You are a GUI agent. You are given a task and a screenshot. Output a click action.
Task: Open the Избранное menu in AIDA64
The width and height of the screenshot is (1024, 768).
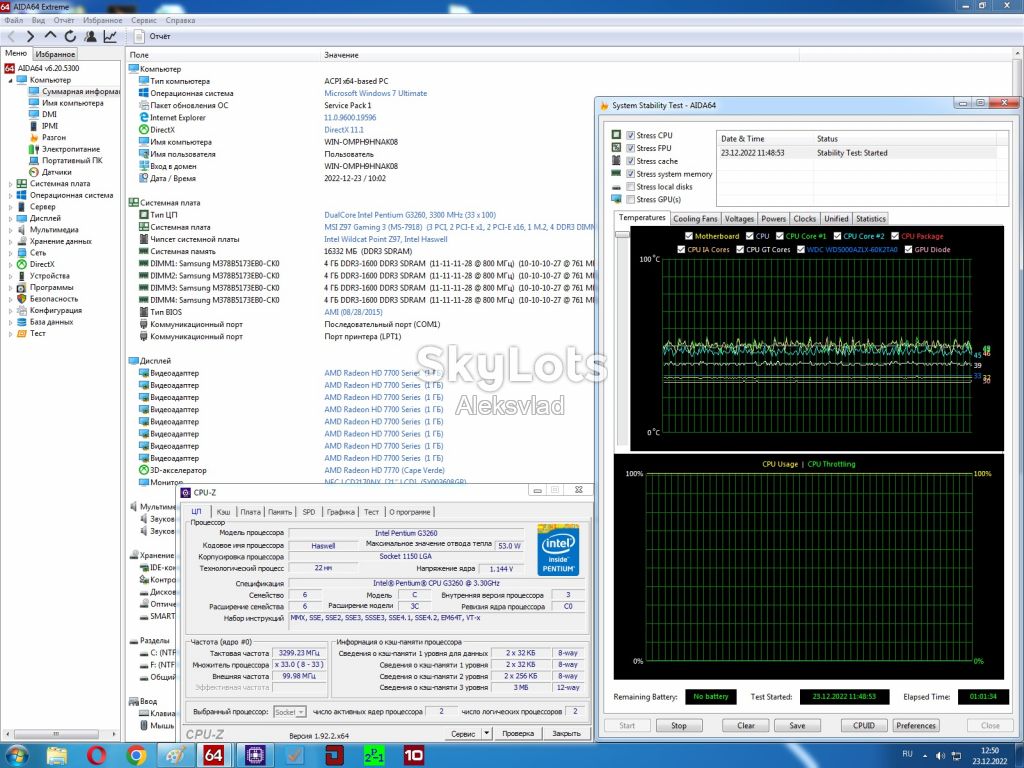103,20
